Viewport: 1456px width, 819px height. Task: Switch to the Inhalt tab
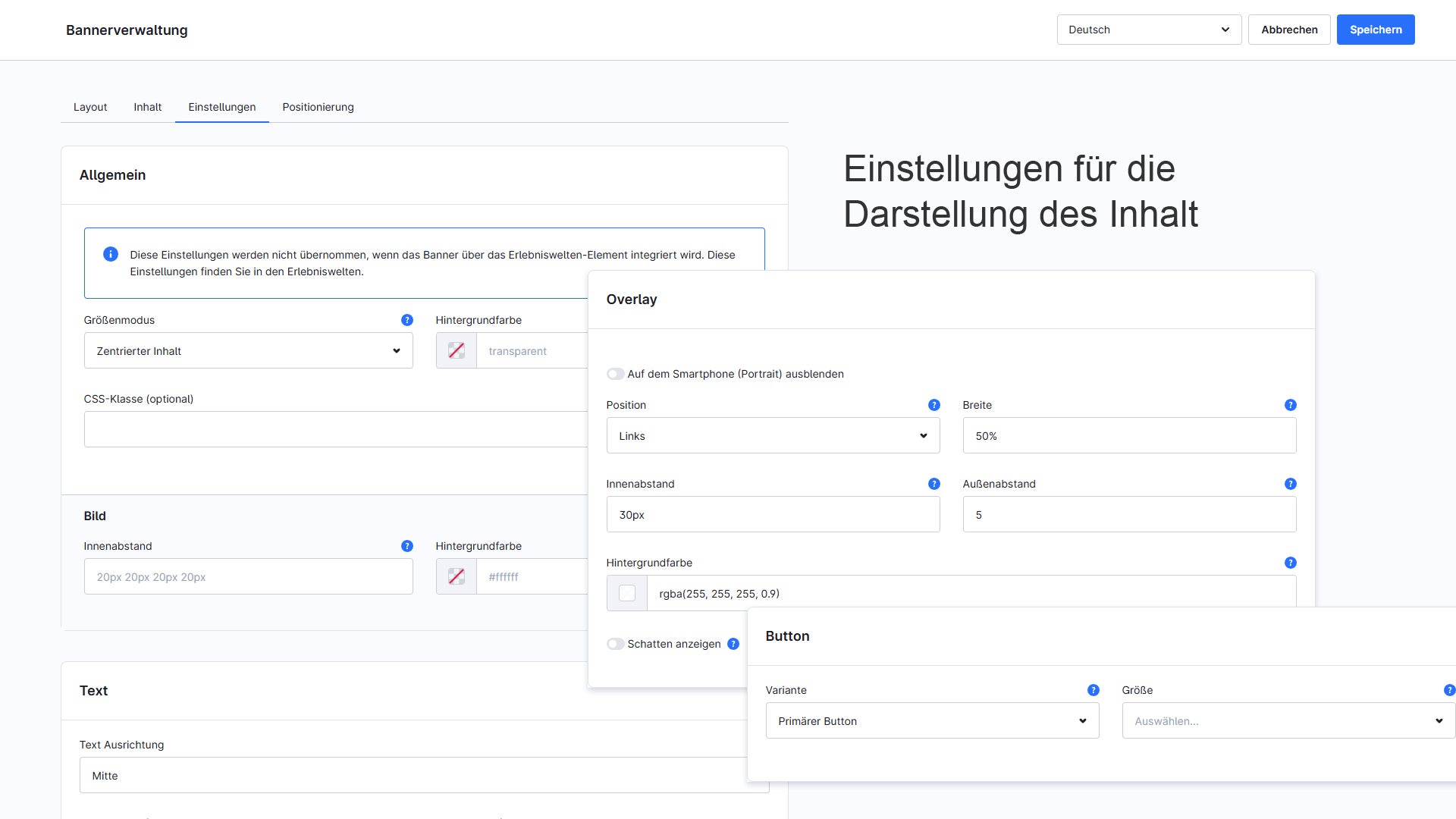coord(148,107)
